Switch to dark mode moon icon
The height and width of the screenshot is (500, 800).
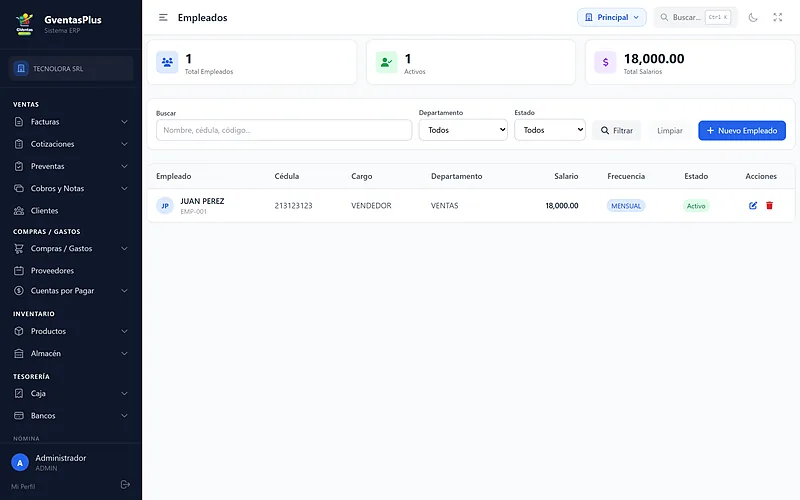coord(753,17)
